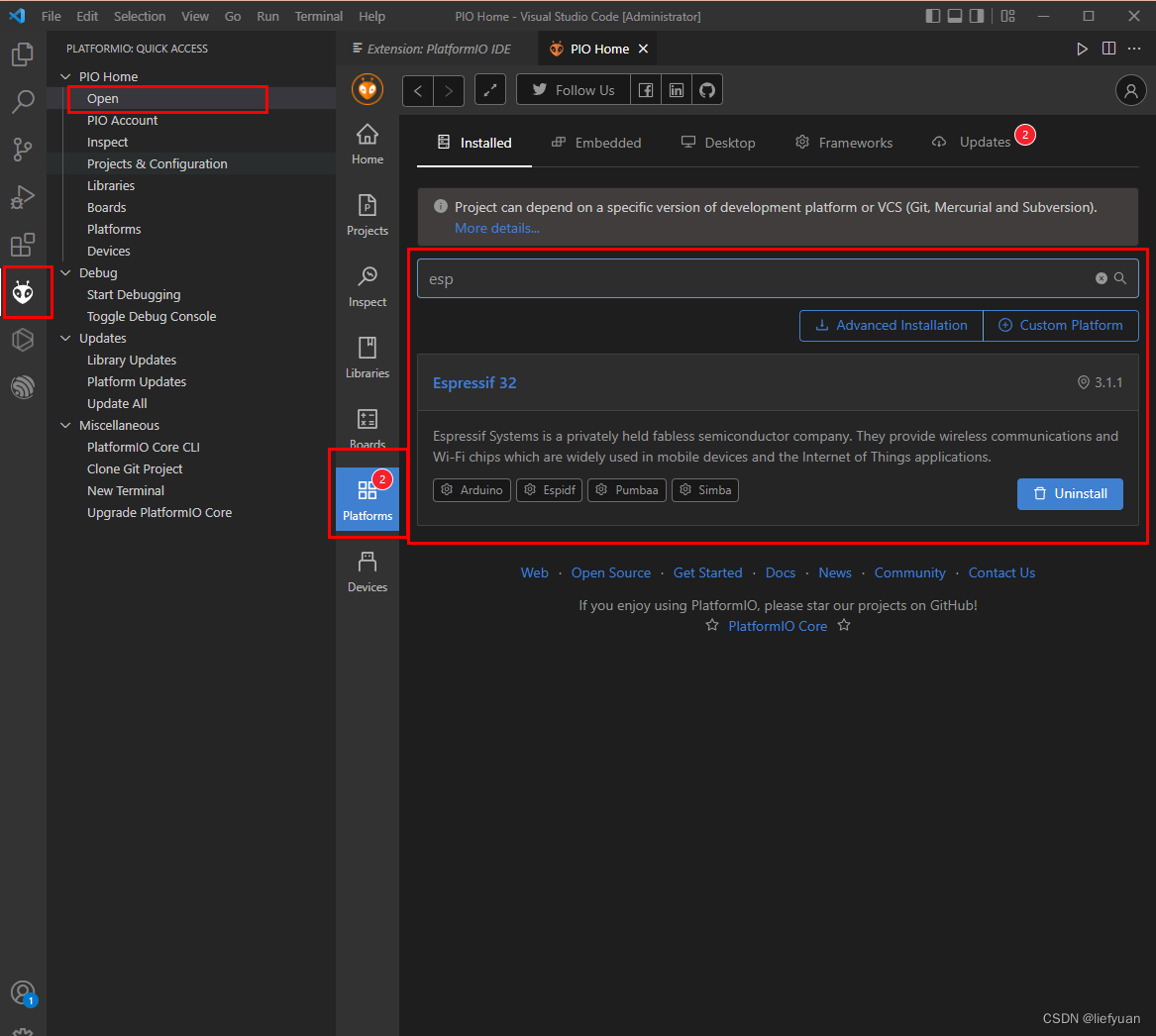
Task: Open the More details... link
Action: click(x=497, y=229)
